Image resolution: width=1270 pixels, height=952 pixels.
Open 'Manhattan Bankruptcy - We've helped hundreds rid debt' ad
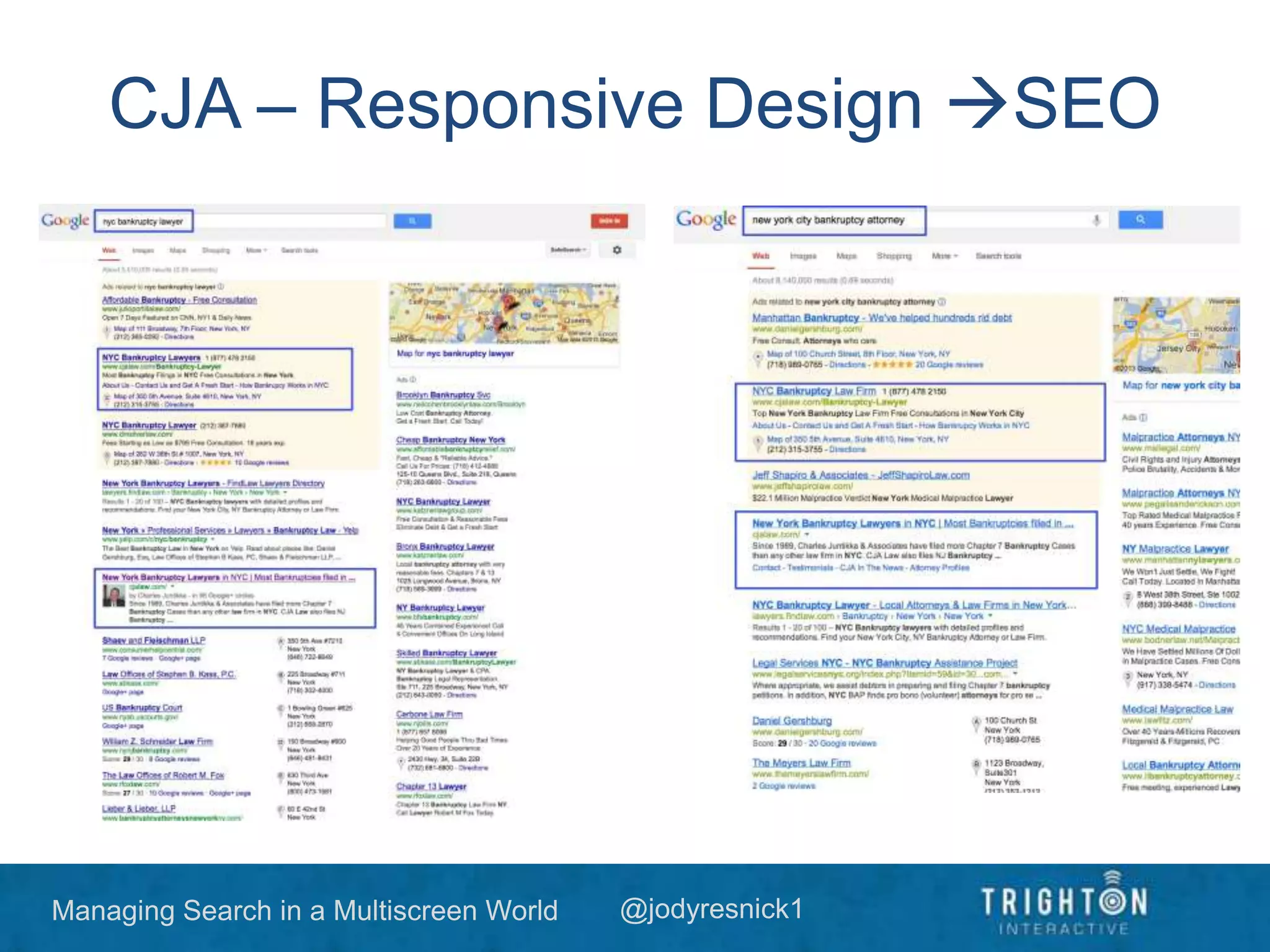coord(882,317)
